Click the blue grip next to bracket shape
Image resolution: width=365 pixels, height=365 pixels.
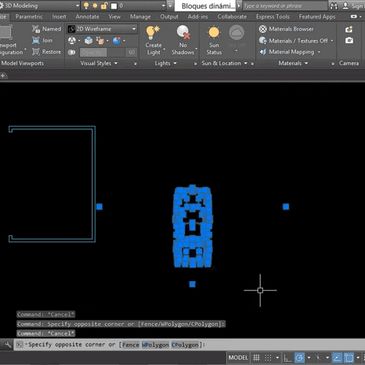pos(99,207)
